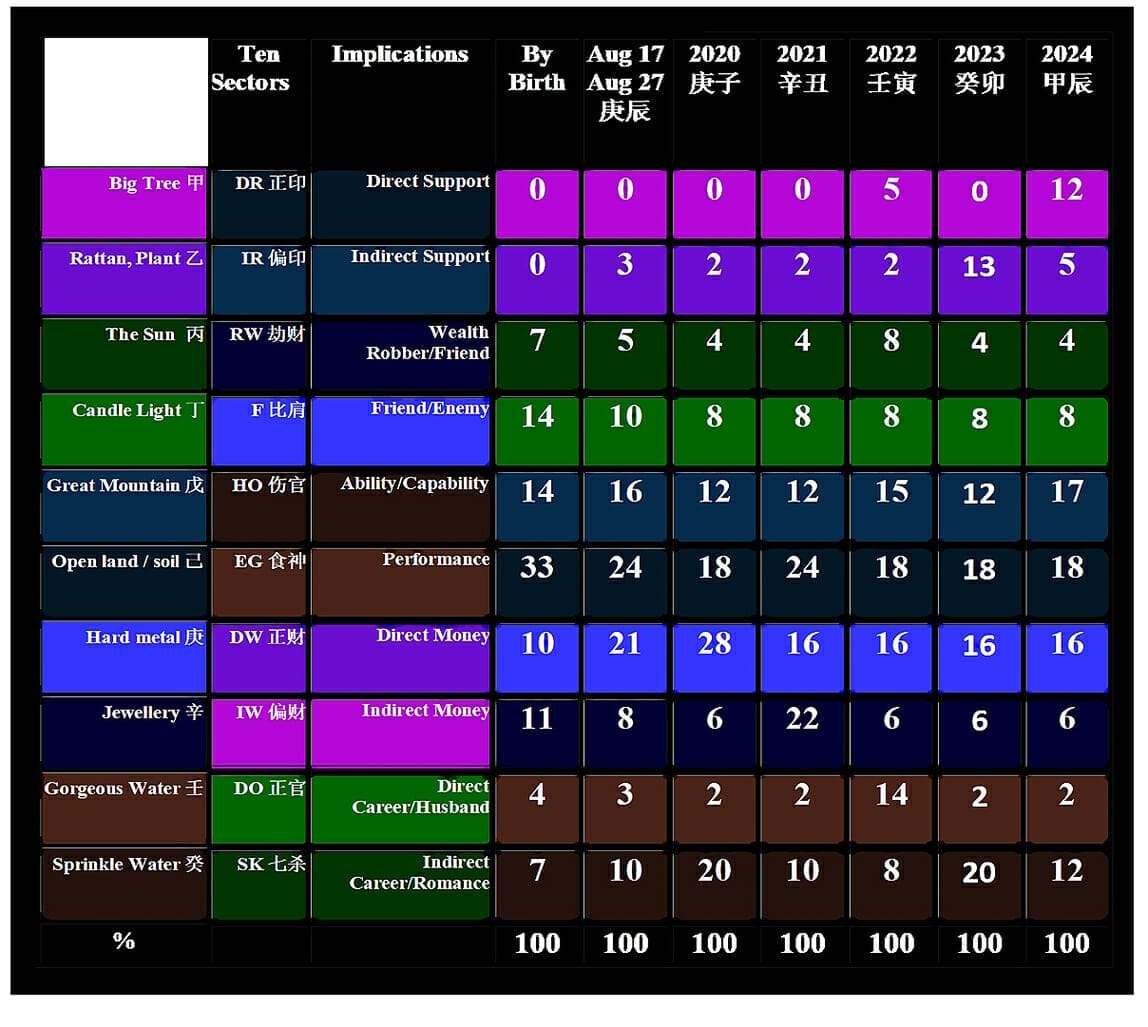The image size is (1148, 1027).
Task: Click the blank white cell in the top-left corner
Action: (126, 102)
